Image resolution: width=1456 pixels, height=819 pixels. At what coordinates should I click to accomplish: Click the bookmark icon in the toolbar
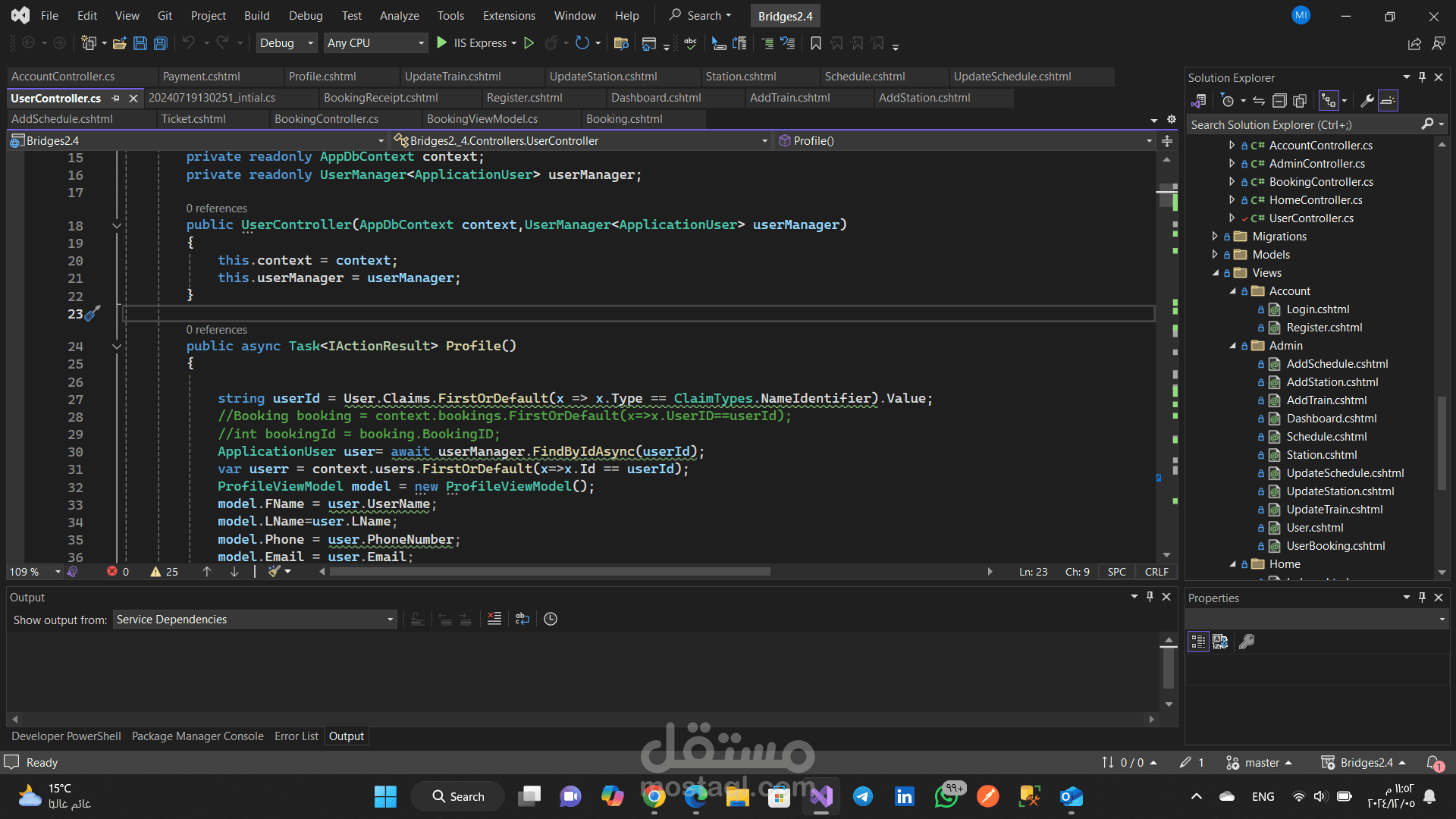coord(816,43)
